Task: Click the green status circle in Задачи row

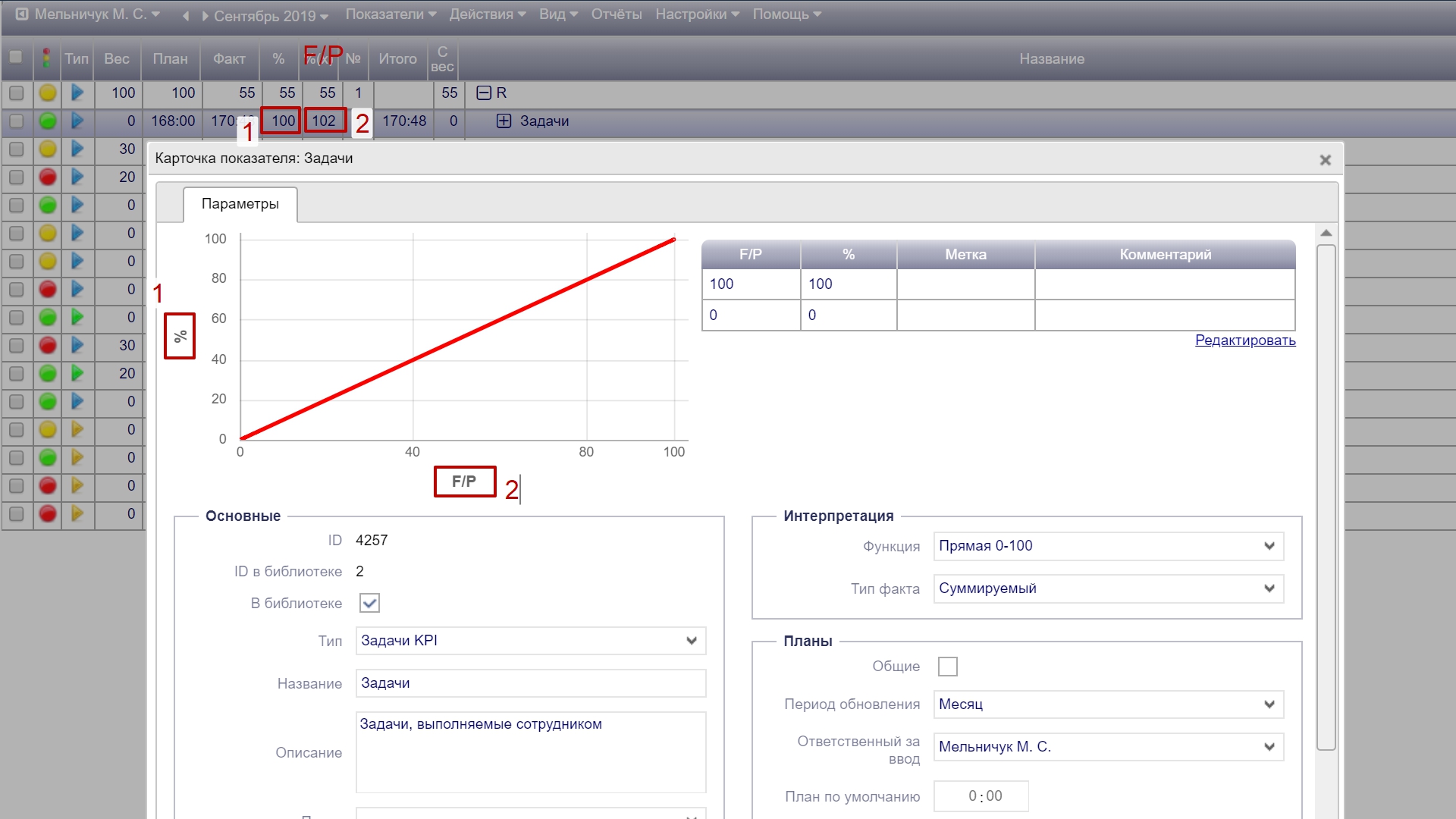Action: pos(48,121)
